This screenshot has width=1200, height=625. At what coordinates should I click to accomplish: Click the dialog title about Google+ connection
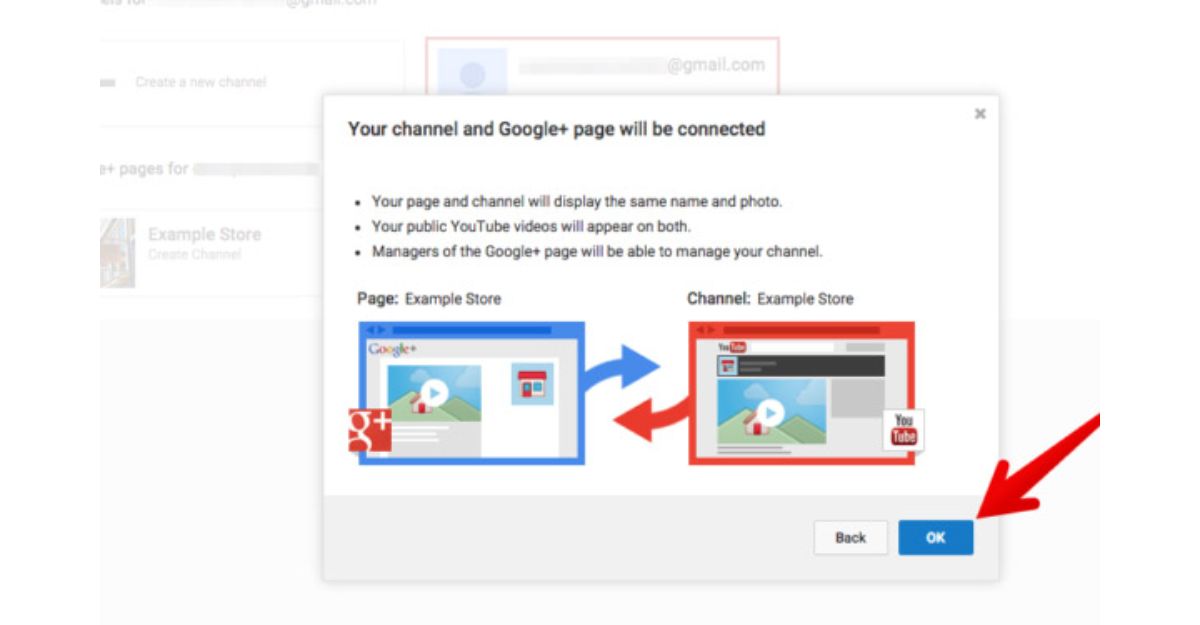[x=556, y=129]
